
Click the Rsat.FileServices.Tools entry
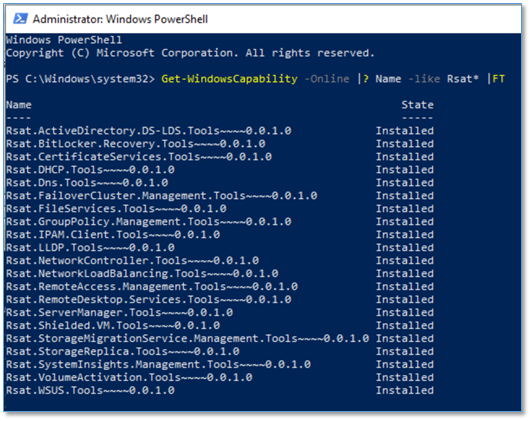tap(116, 208)
